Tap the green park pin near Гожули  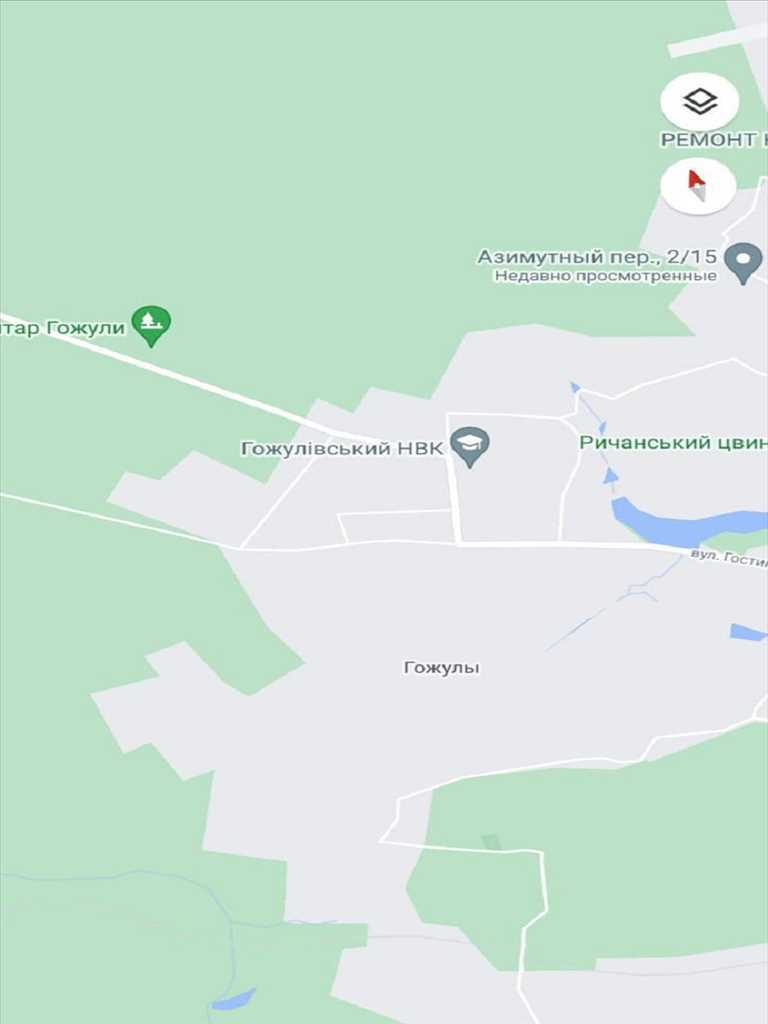tap(151, 326)
